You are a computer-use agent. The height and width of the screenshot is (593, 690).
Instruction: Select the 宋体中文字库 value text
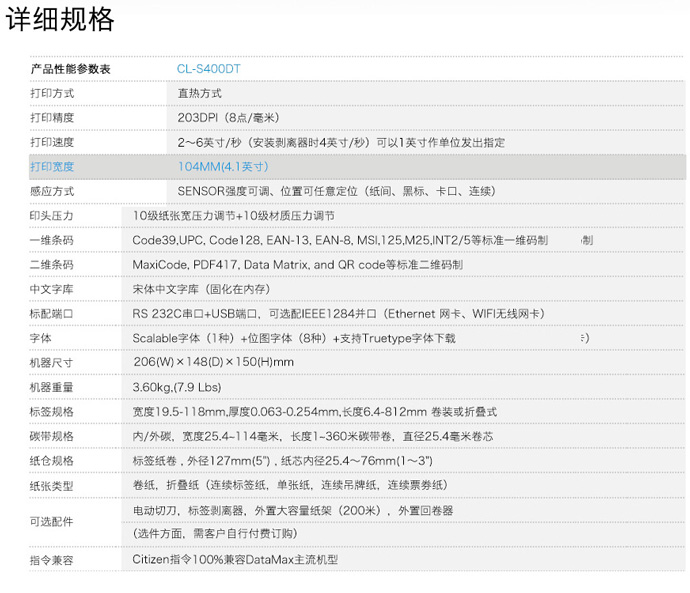tap(201, 289)
